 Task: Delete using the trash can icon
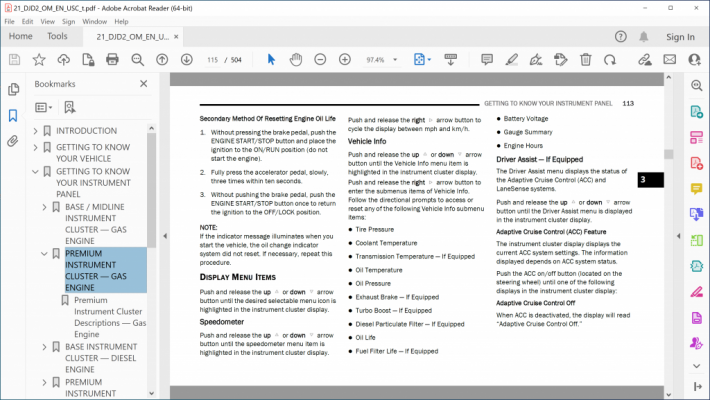tap(585, 59)
